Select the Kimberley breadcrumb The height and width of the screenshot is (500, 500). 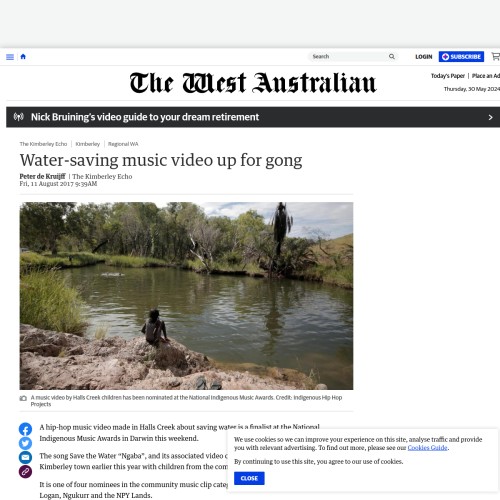(x=88, y=144)
